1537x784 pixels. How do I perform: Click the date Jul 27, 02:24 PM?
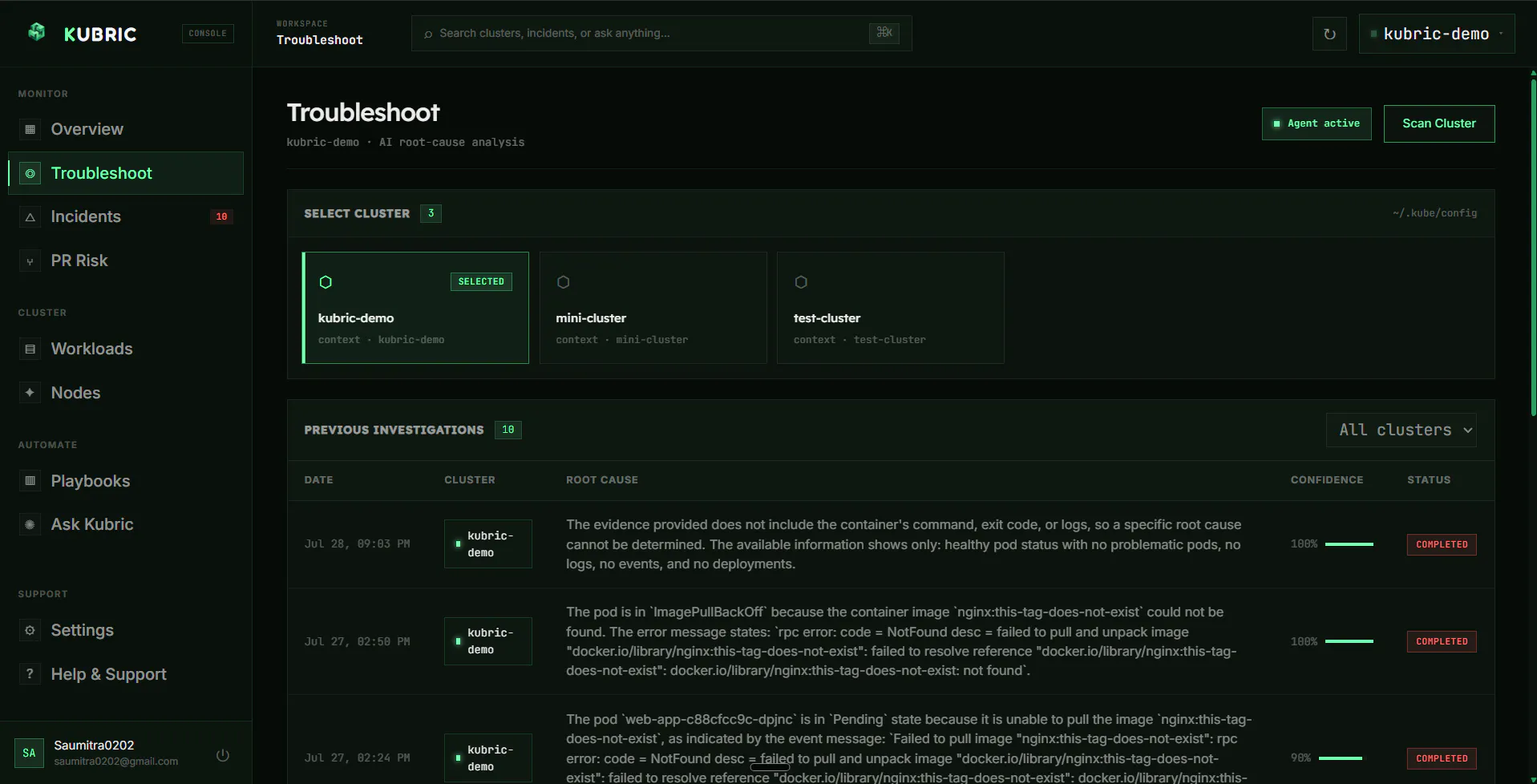pyautogui.click(x=357, y=758)
